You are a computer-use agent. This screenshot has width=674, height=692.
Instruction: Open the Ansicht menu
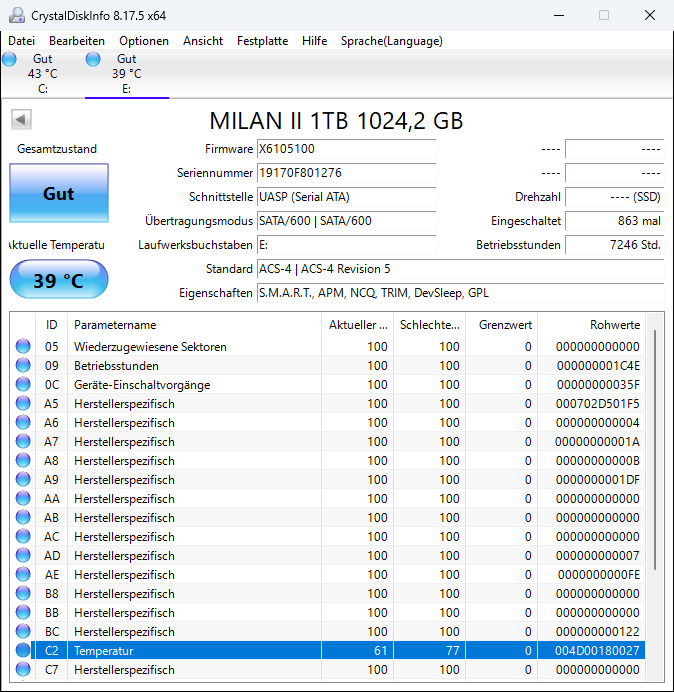pyautogui.click(x=203, y=41)
